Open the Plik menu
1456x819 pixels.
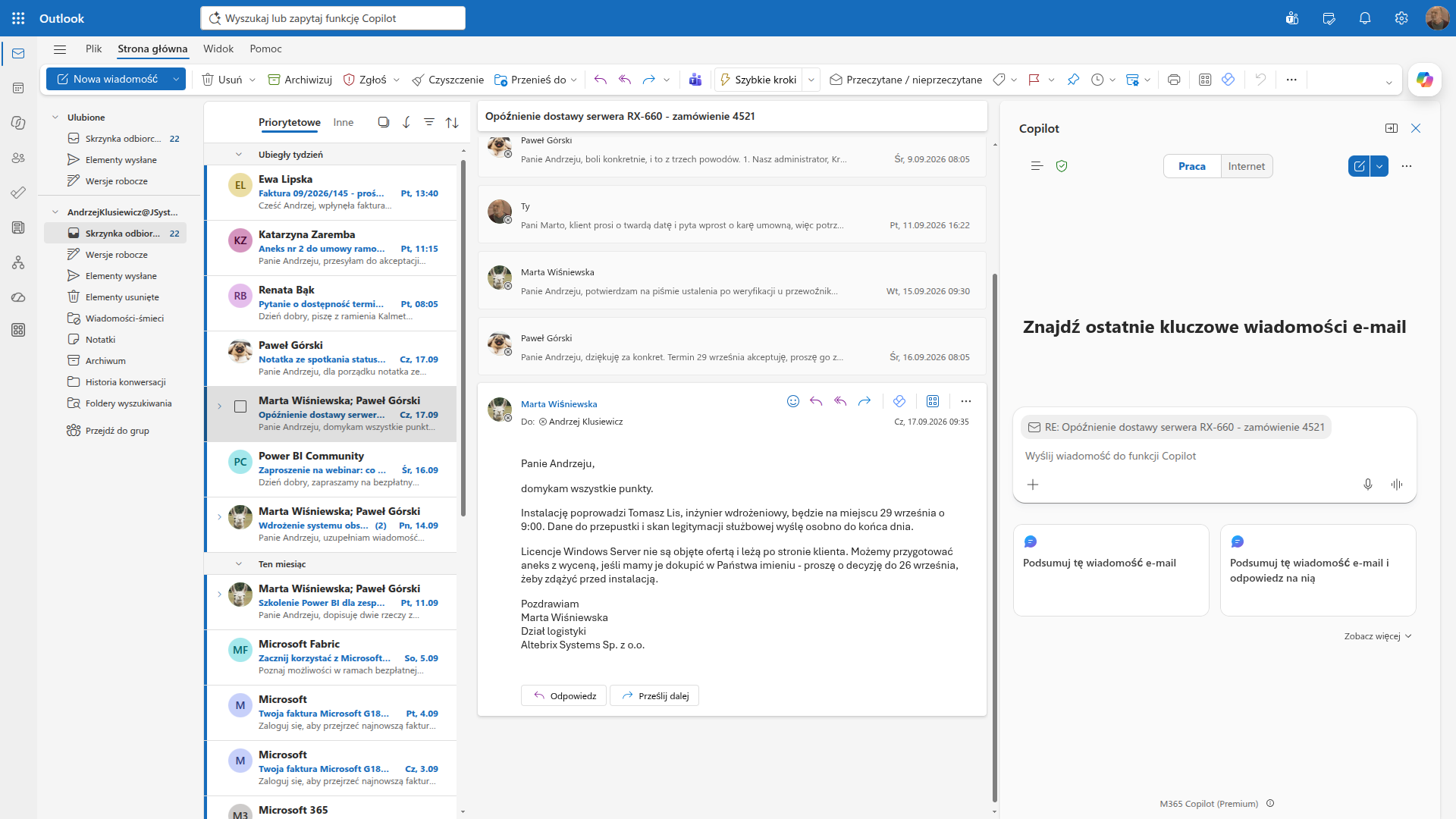coord(94,49)
